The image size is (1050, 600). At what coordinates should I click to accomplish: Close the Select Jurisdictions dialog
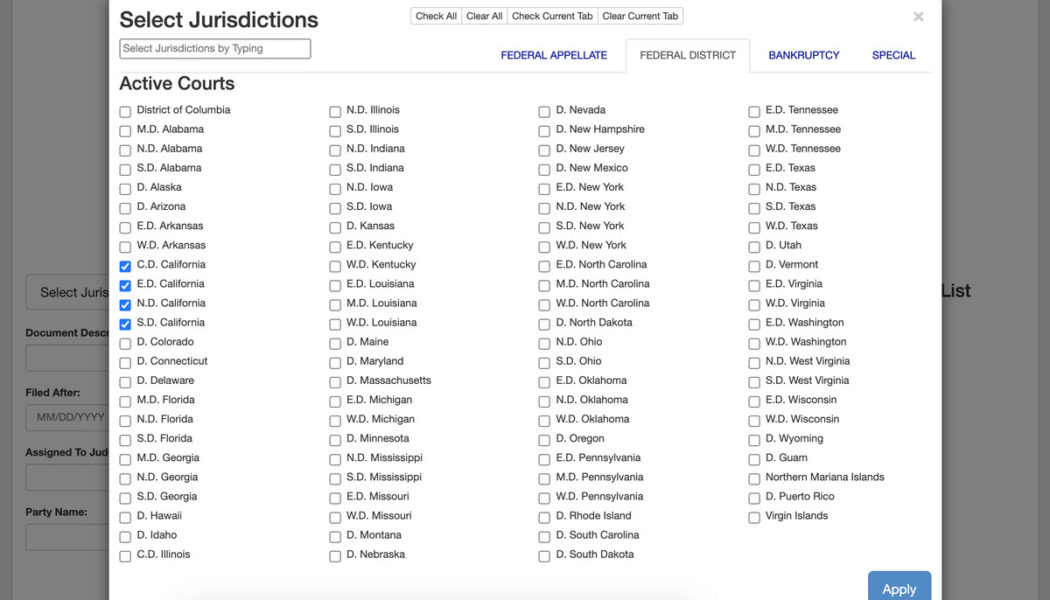point(918,17)
